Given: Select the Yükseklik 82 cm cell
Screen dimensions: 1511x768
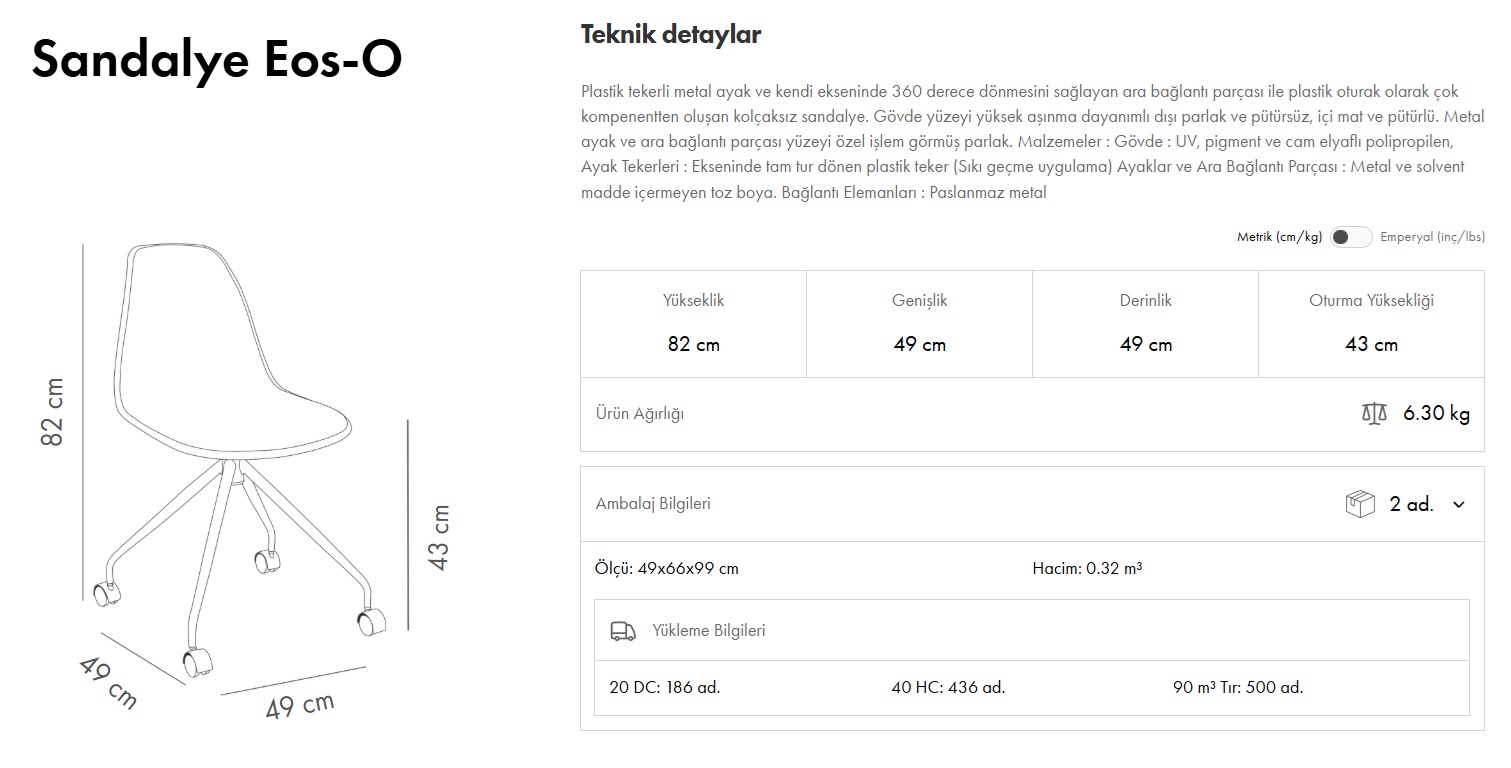Looking at the screenshot, I should click(693, 323).
